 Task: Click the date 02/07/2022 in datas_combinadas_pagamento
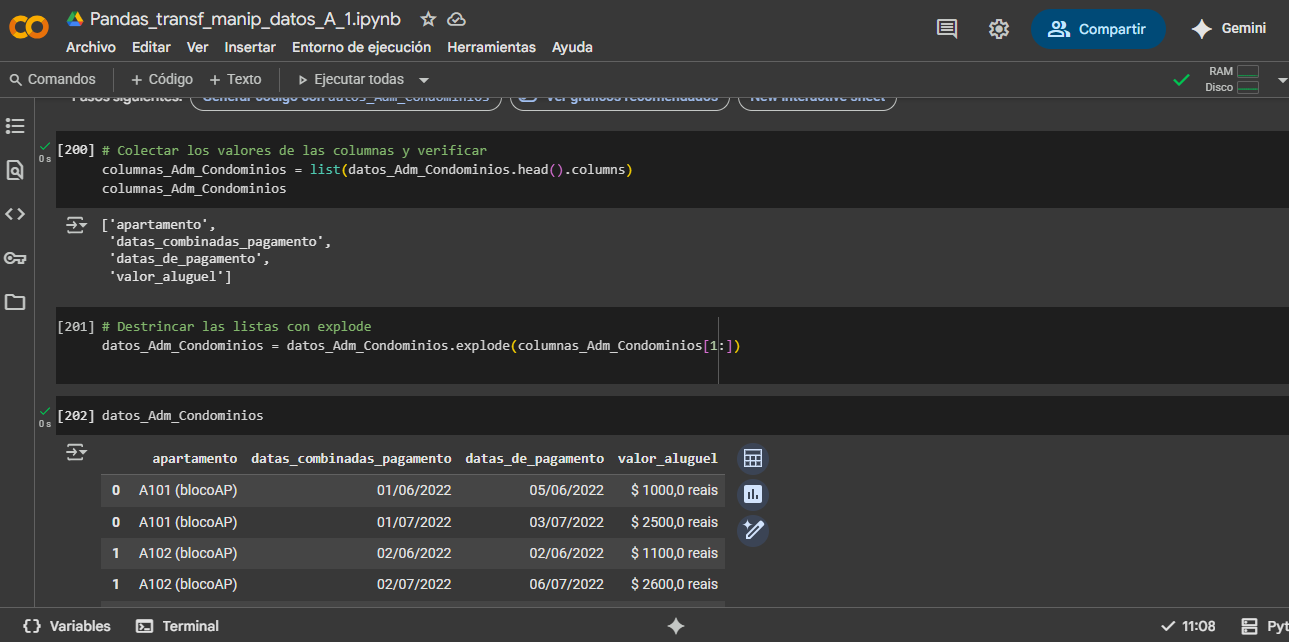pyautogui.click(x=414, y=584)
